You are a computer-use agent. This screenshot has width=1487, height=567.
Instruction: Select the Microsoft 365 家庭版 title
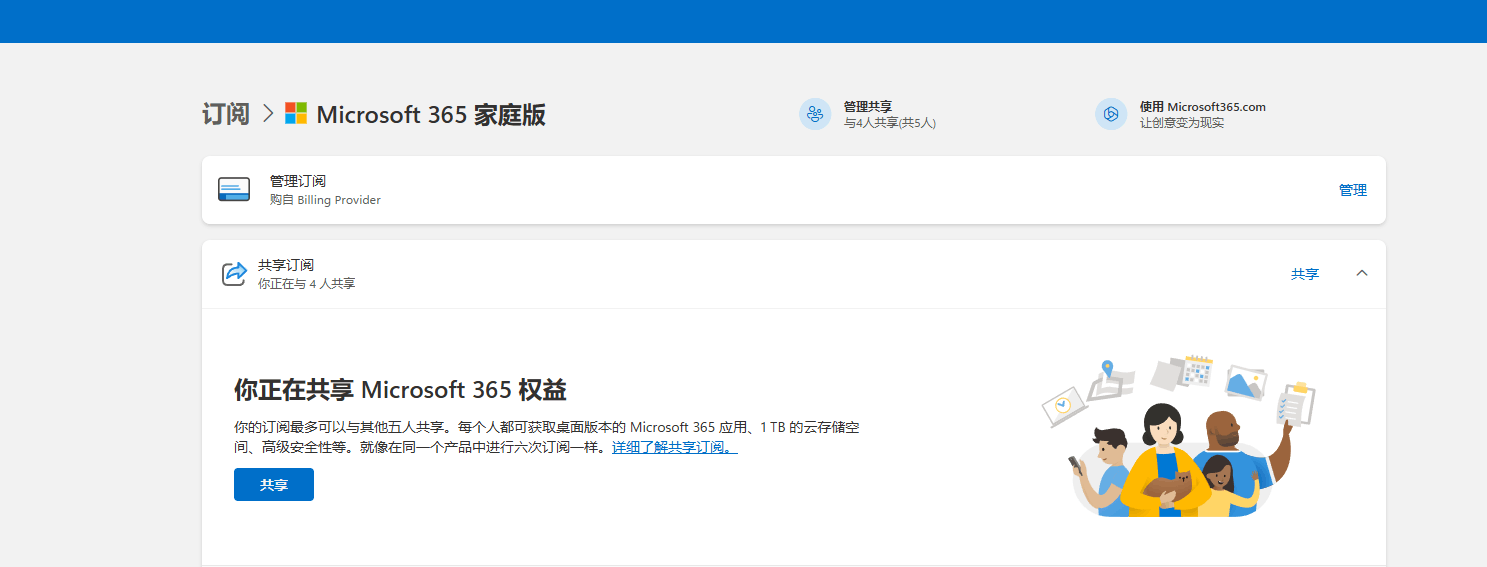click(x=431, y=114)
